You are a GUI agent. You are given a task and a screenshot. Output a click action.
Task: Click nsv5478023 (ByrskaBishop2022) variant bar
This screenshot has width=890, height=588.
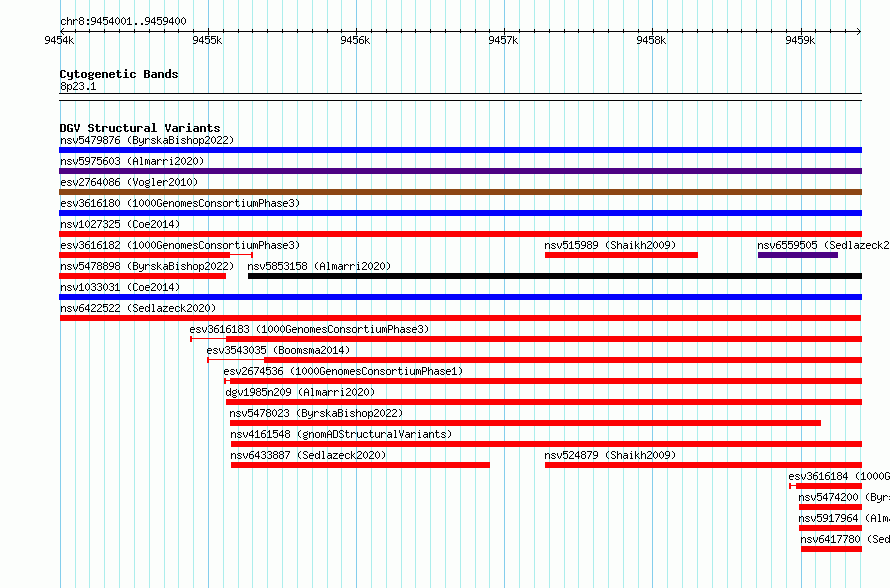(x=525, y=423)
